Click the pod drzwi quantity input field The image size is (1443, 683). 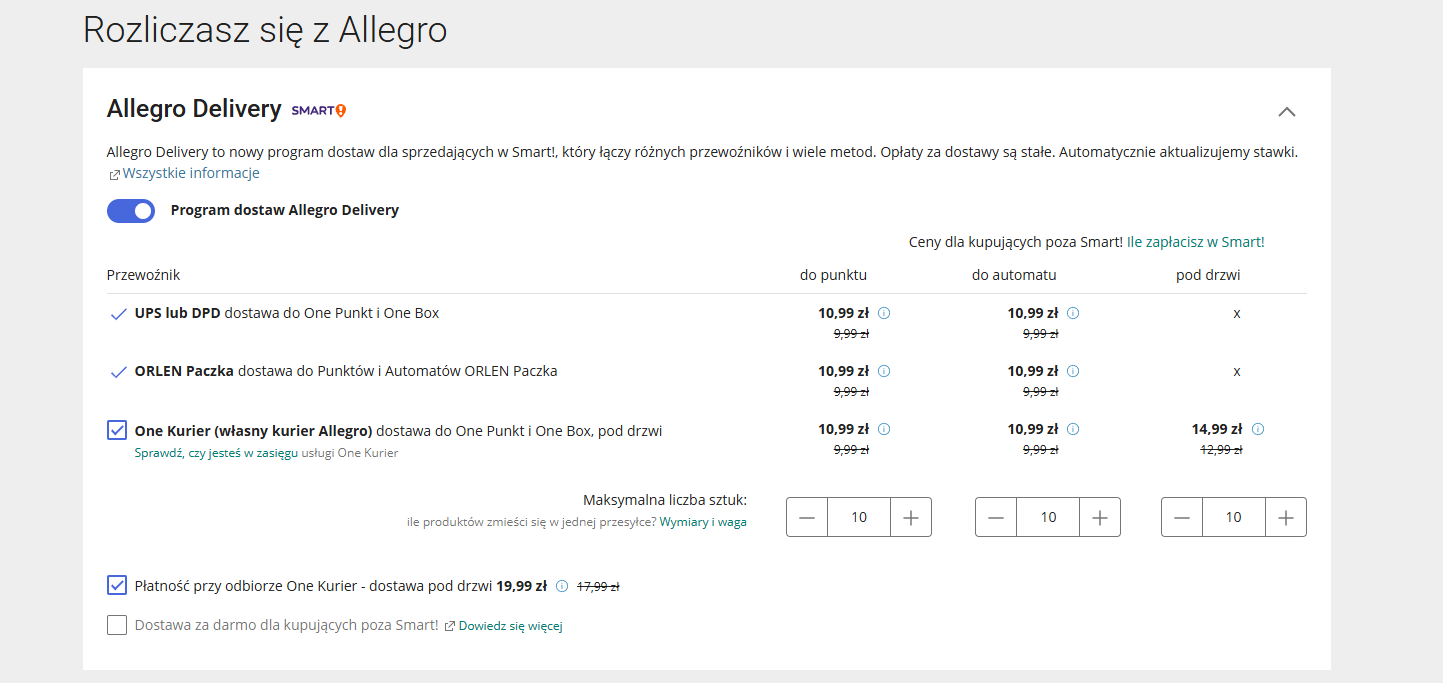tap(1233, 517)
